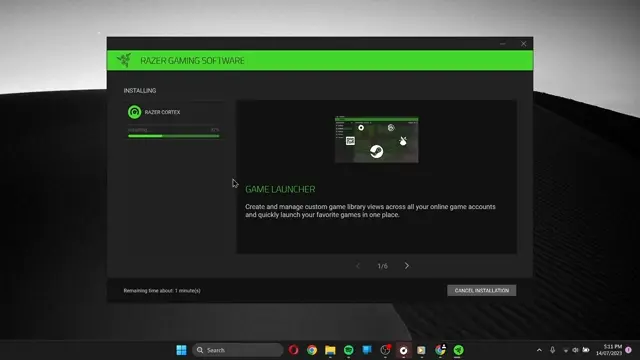Click the 1/6 slide counter
The width and height of the screenshot is (640, 360).
pos(382,266)
